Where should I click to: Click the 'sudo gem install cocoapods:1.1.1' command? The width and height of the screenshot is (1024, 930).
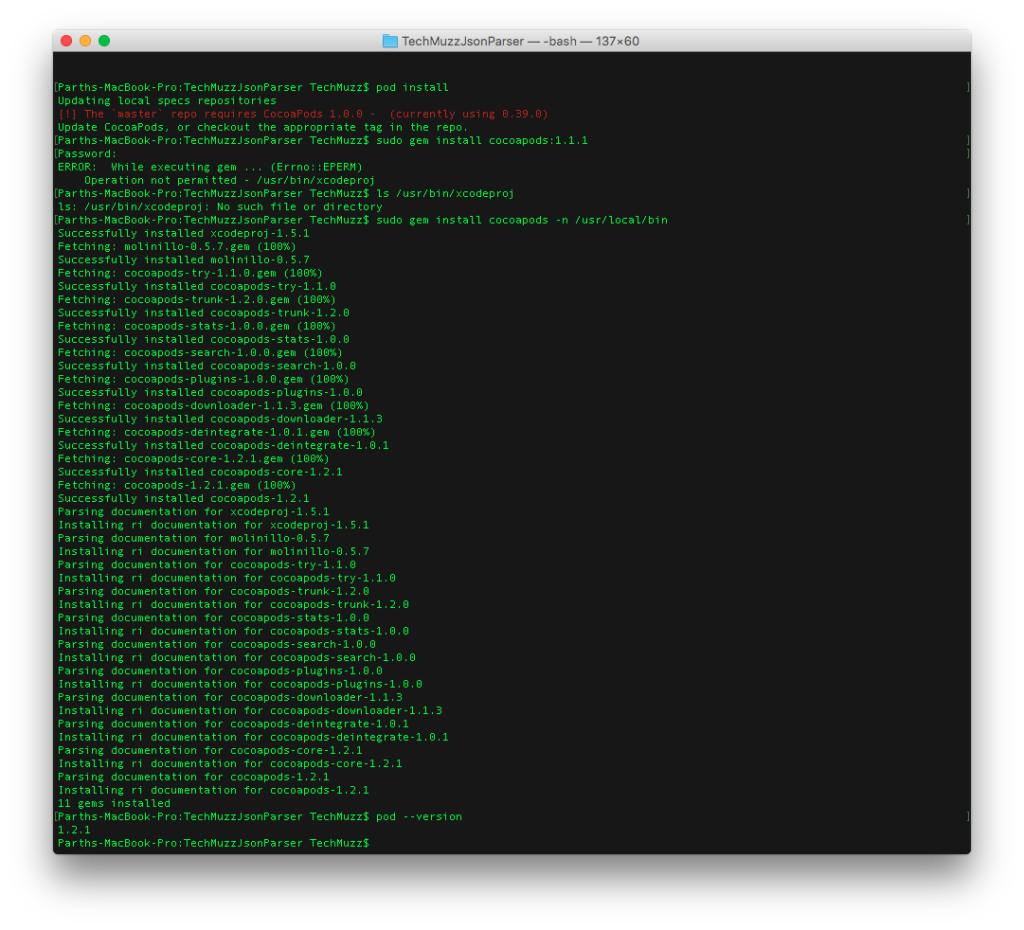[x=482, y=140]
